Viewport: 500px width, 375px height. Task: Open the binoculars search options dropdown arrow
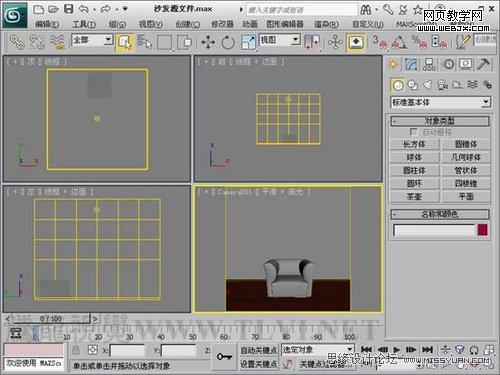377,10
